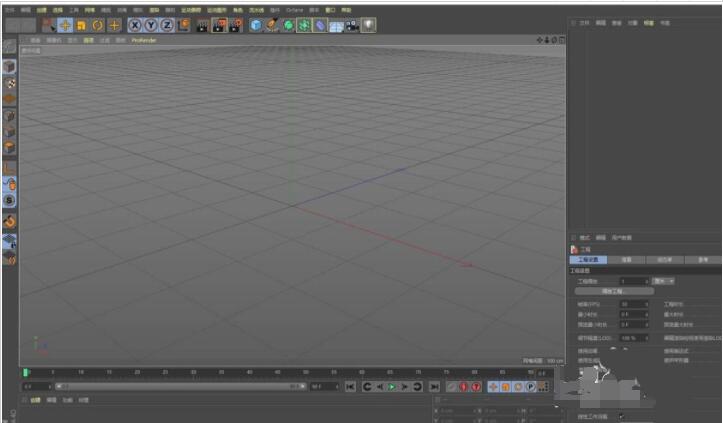Image resolution: width=723 pixels, height=423 pixels.
Task: Click the level of detail percentage stepper
Action: (646, 338)
